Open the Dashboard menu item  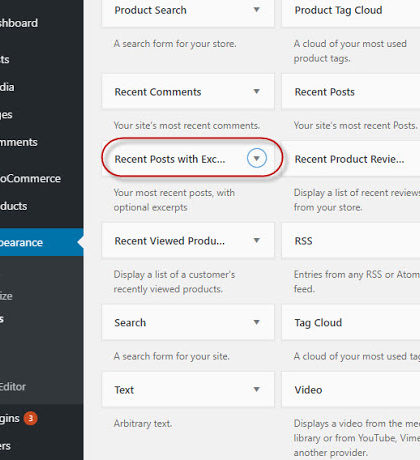19,23
